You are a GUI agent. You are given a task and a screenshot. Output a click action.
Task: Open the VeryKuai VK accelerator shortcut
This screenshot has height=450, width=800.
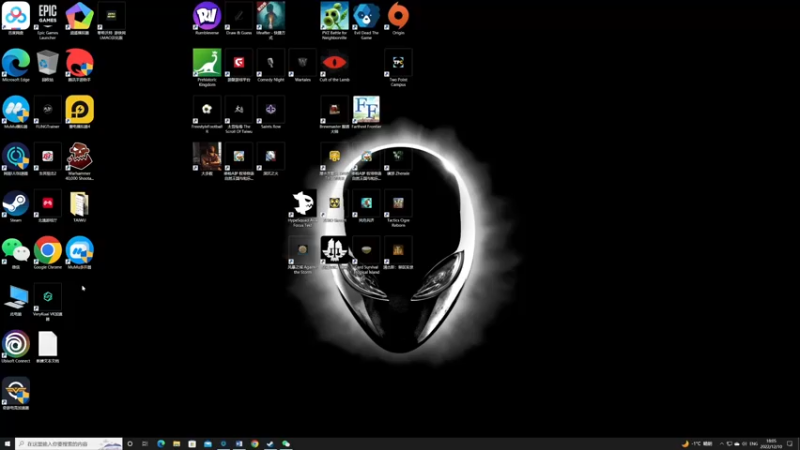[x=47, y=302]
